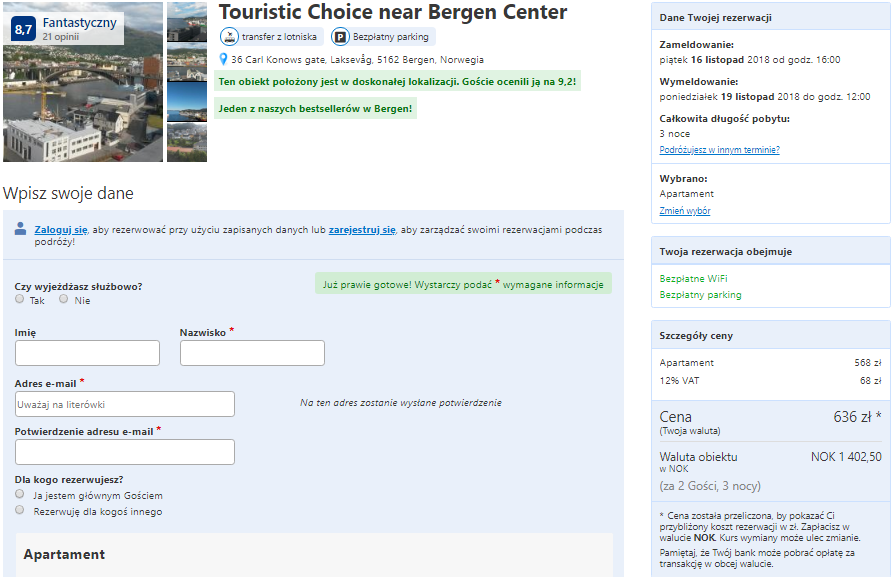Focus the Nazwisko text field

point(252,353)
